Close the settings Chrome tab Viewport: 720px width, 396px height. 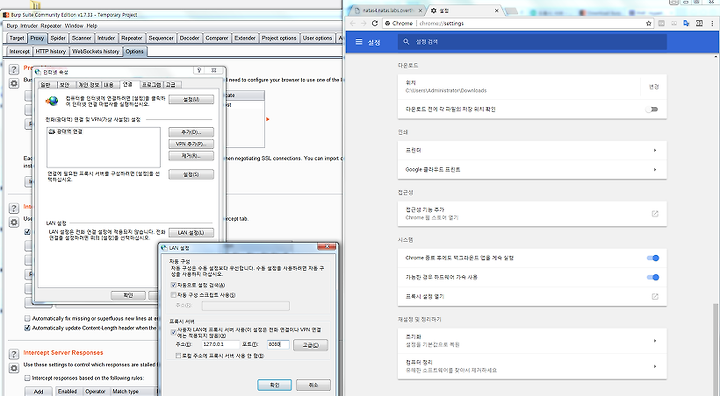[496, 10]
